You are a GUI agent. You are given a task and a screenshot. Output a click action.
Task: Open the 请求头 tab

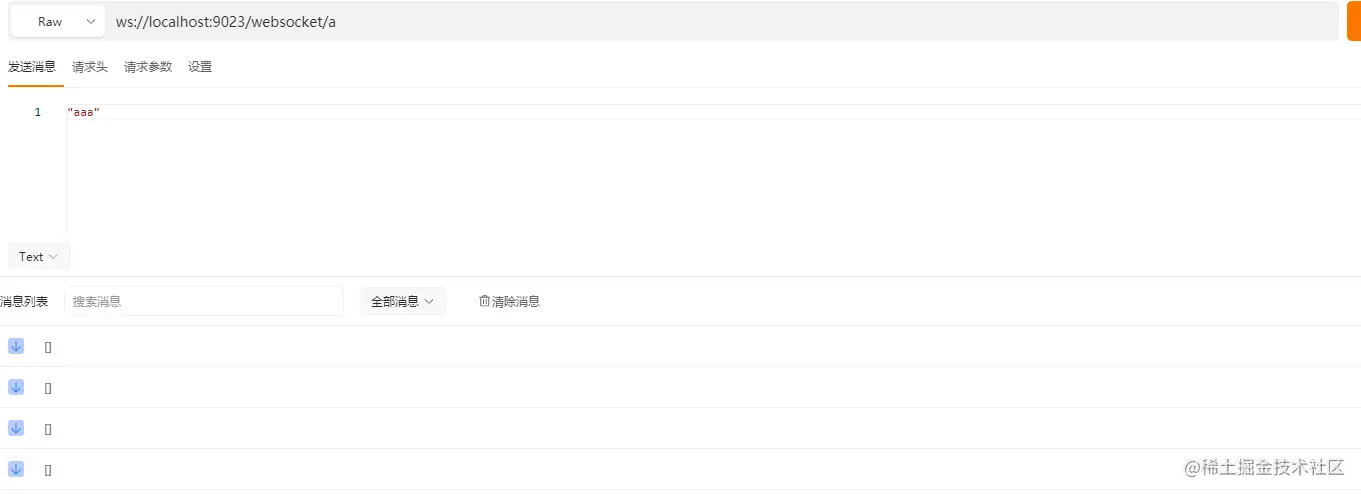[90, 67]
